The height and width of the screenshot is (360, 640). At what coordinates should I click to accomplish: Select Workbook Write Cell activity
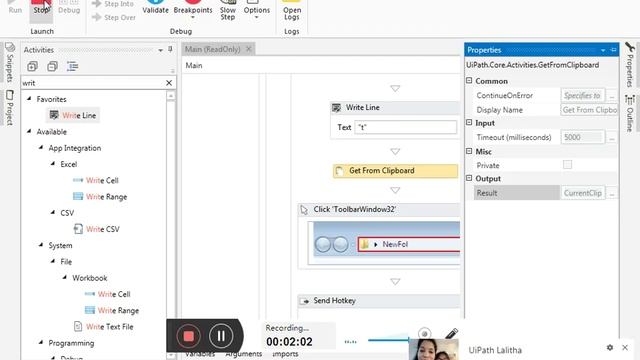pos(107,294)
